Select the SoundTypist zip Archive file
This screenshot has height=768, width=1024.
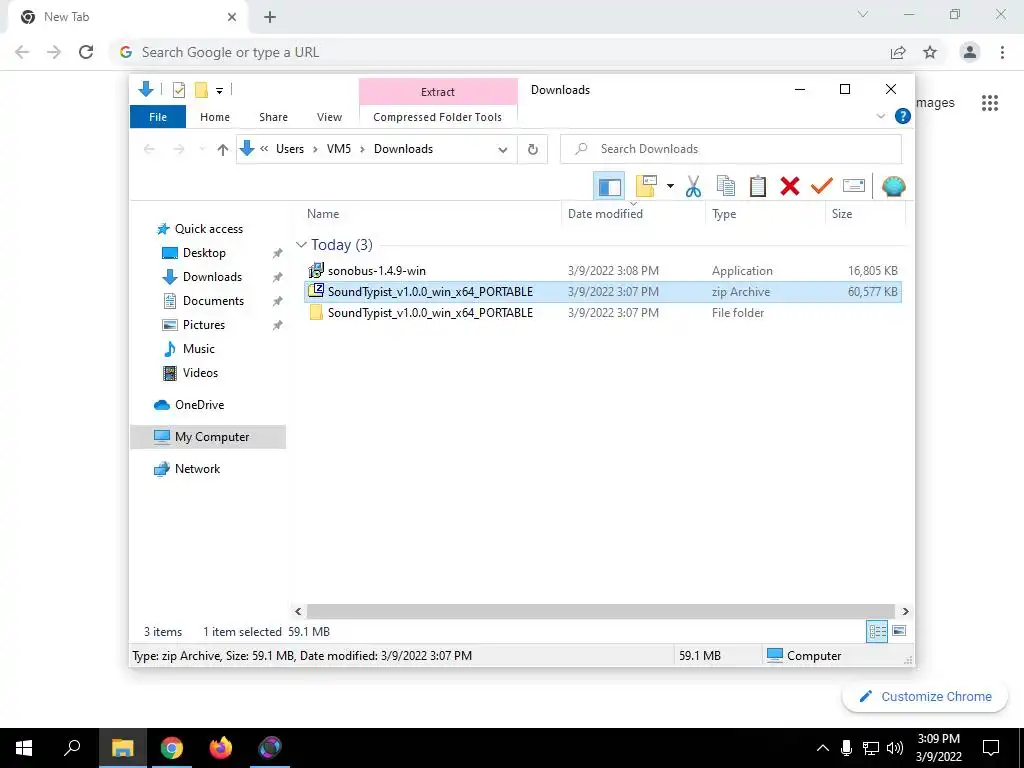click(x=602, y=292)
